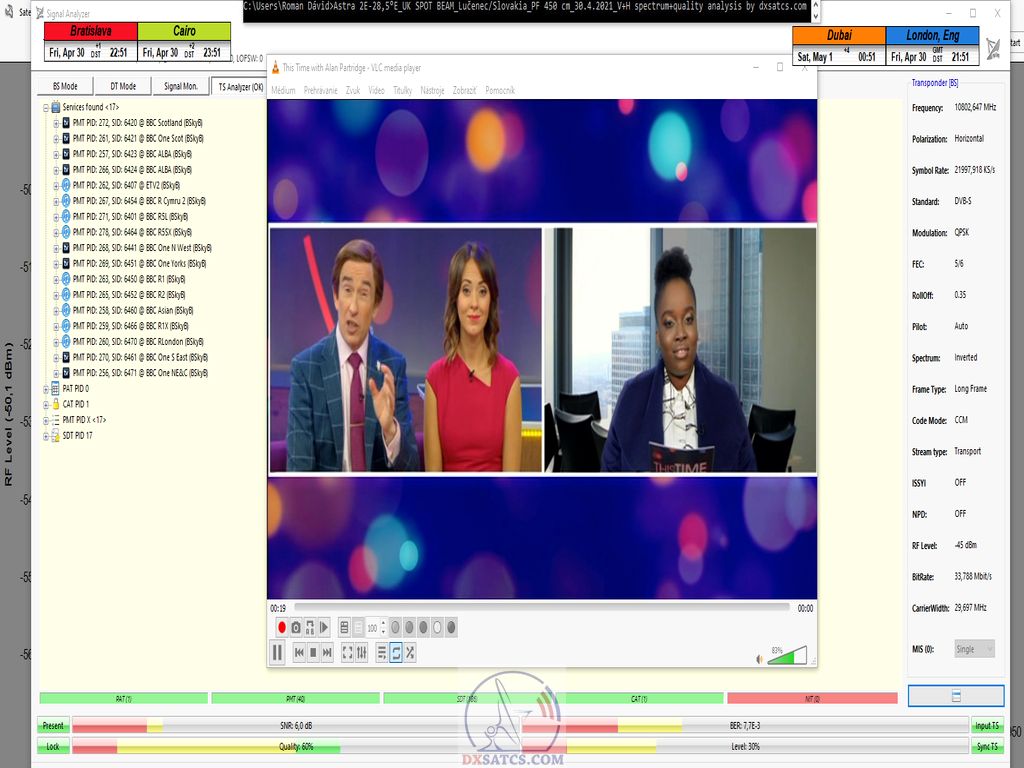1024x768 pixels.
Task: Toggle random shuffle playback
Action: (x=410, y=653)
